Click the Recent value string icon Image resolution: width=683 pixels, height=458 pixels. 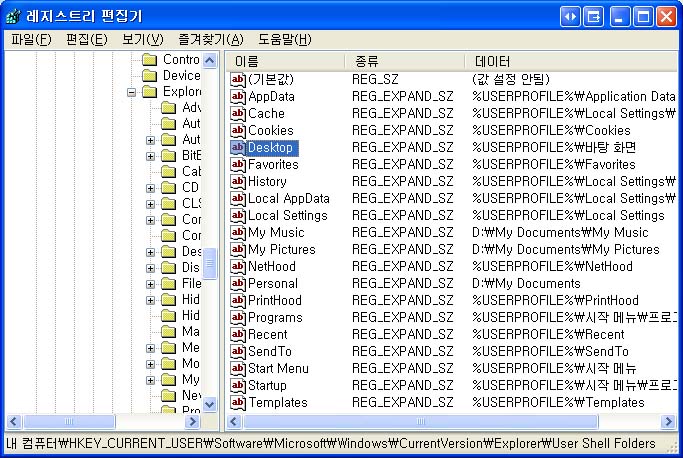click(x=237, y=334)
